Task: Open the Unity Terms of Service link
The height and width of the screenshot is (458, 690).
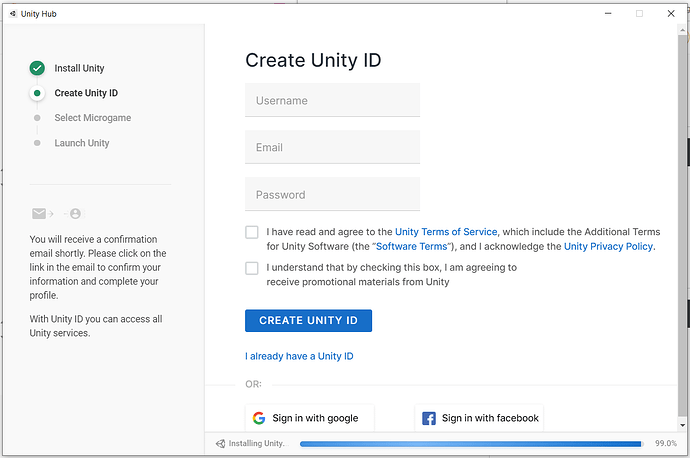Action: pos(446,232)
